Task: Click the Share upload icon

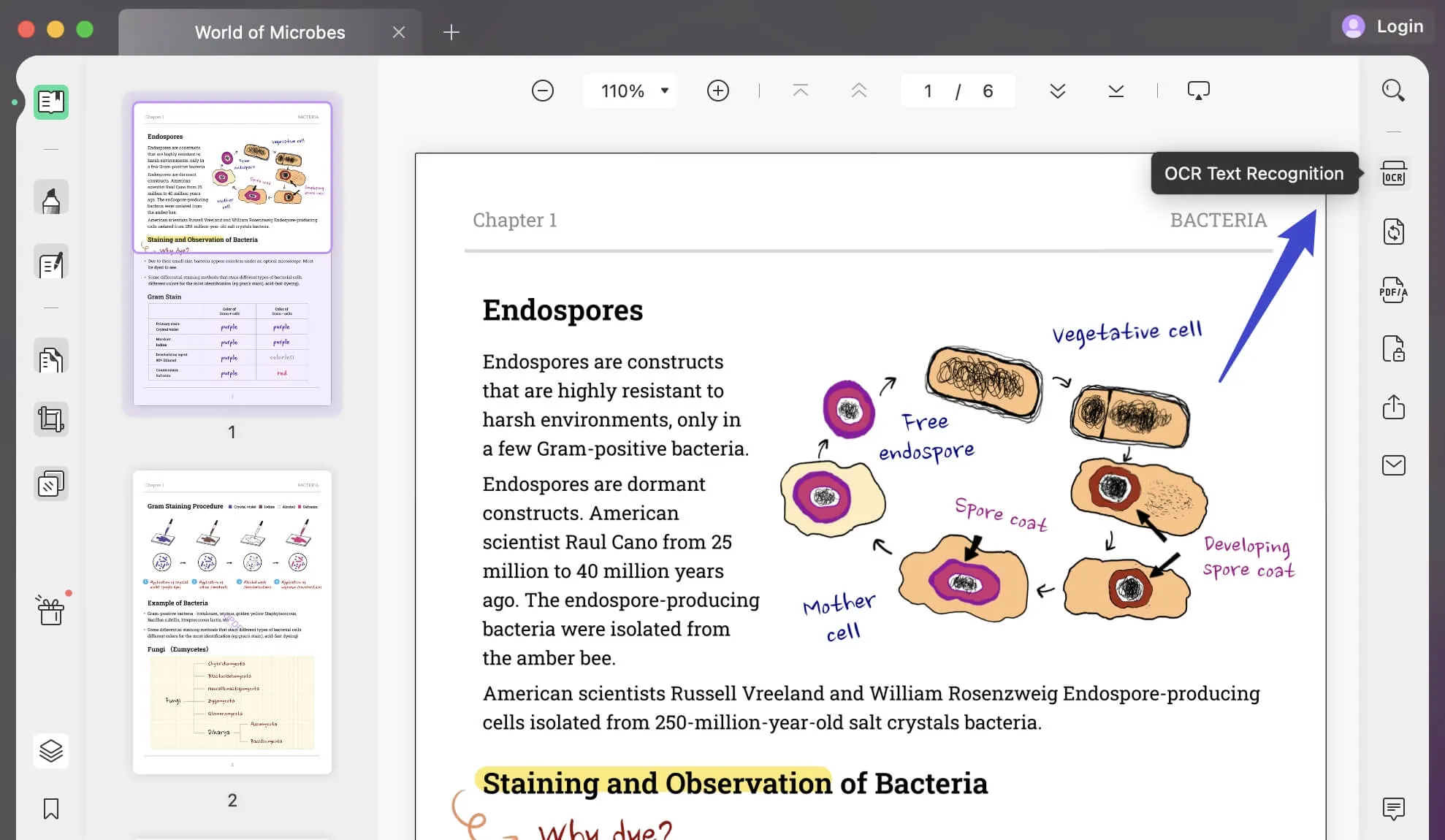Action: pos(1393,407)
